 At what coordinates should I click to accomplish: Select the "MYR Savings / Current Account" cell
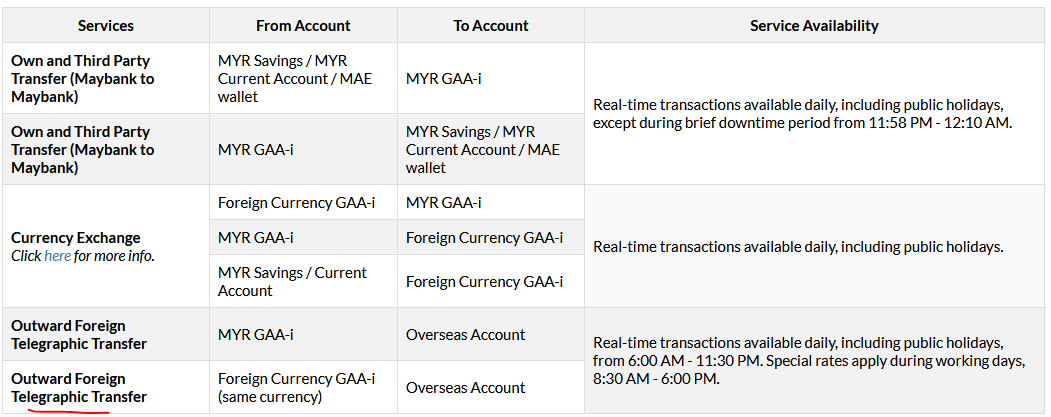[x=292, y=282]
